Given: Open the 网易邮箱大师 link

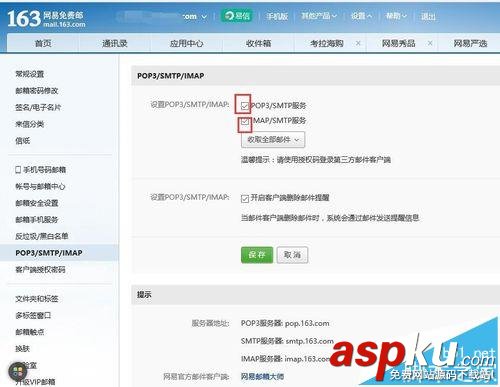Looking at the screenshot, I should 262,377.
